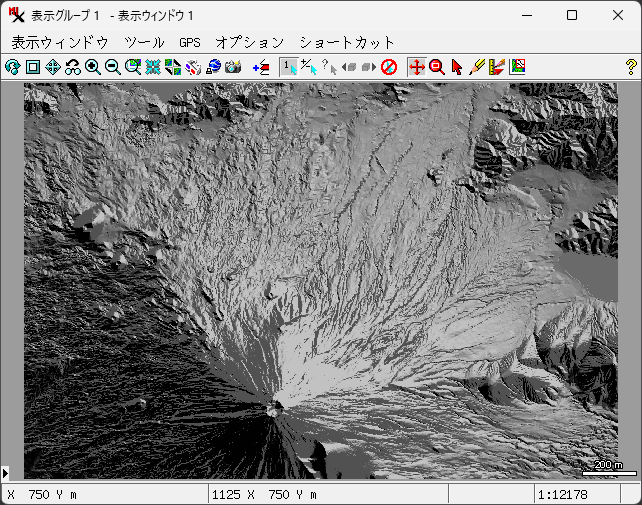Viewport: 642px width, 505px height.
Task: Toggle the red arrow select tool
Action: point(457,67)
